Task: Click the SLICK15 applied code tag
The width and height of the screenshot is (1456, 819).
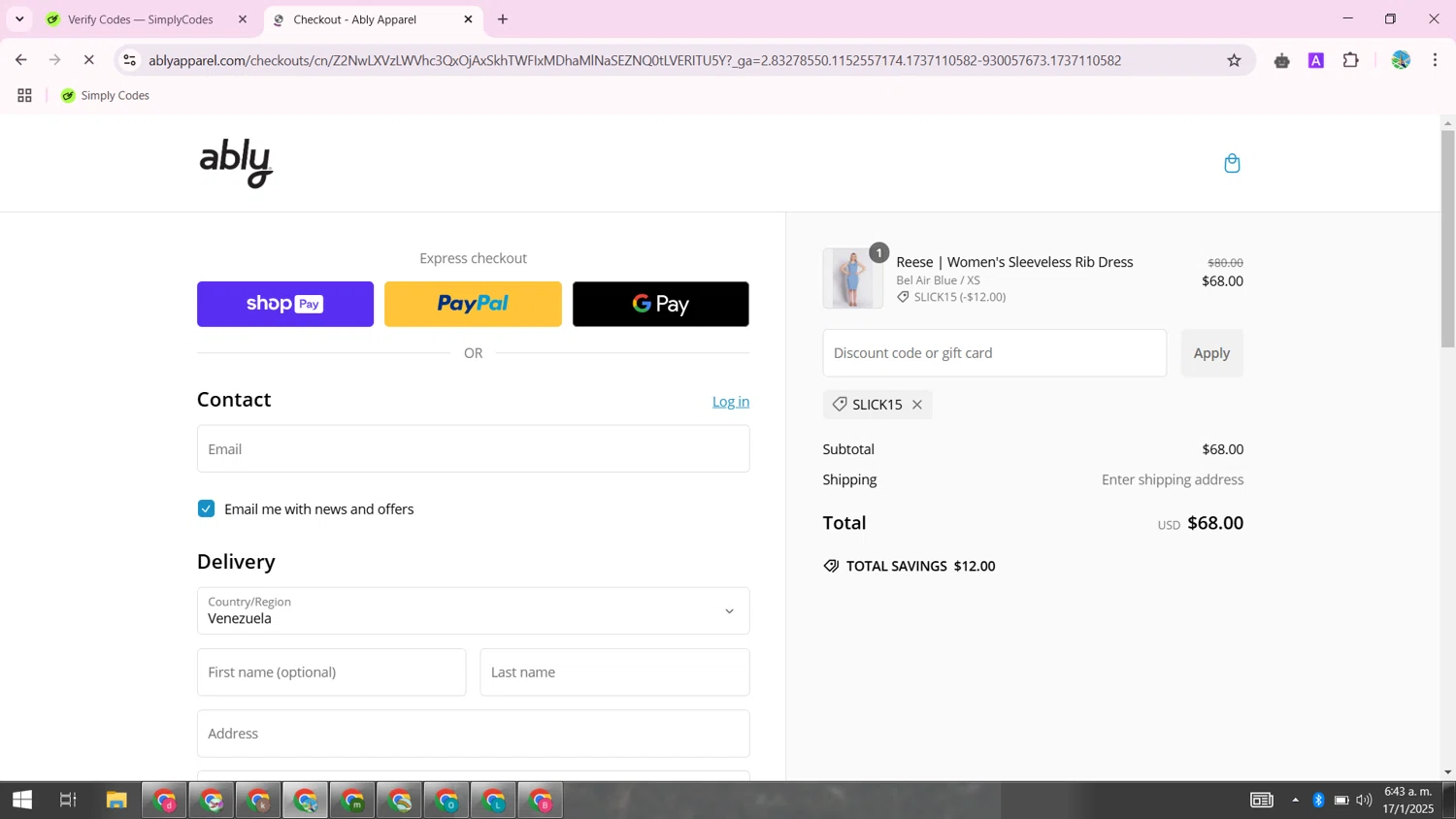Action: coord(877,405)
